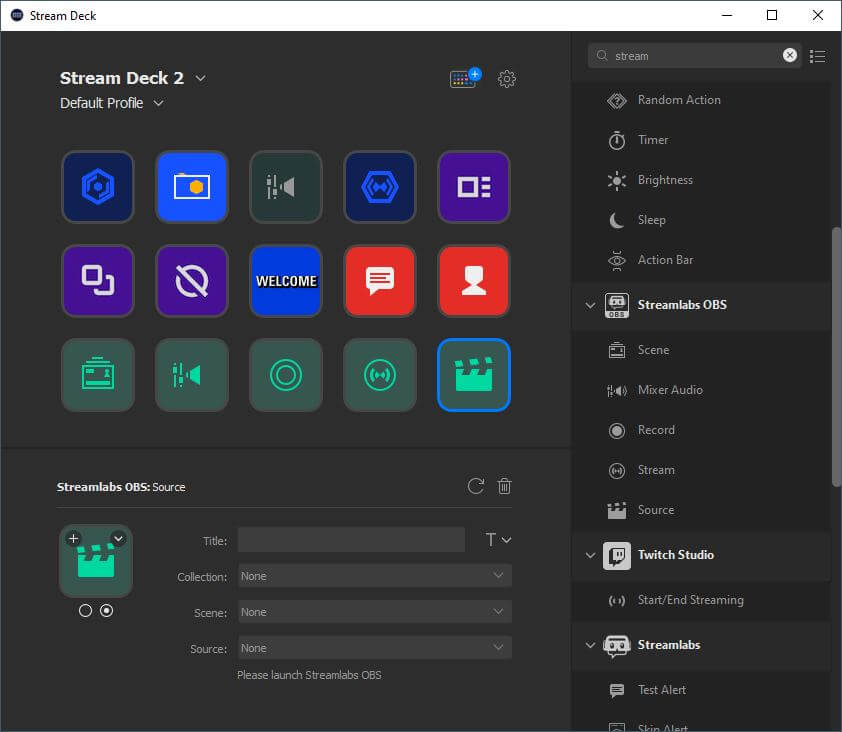Collapse the Streamlabs category

pyautogui.click(x=590, y=645)
